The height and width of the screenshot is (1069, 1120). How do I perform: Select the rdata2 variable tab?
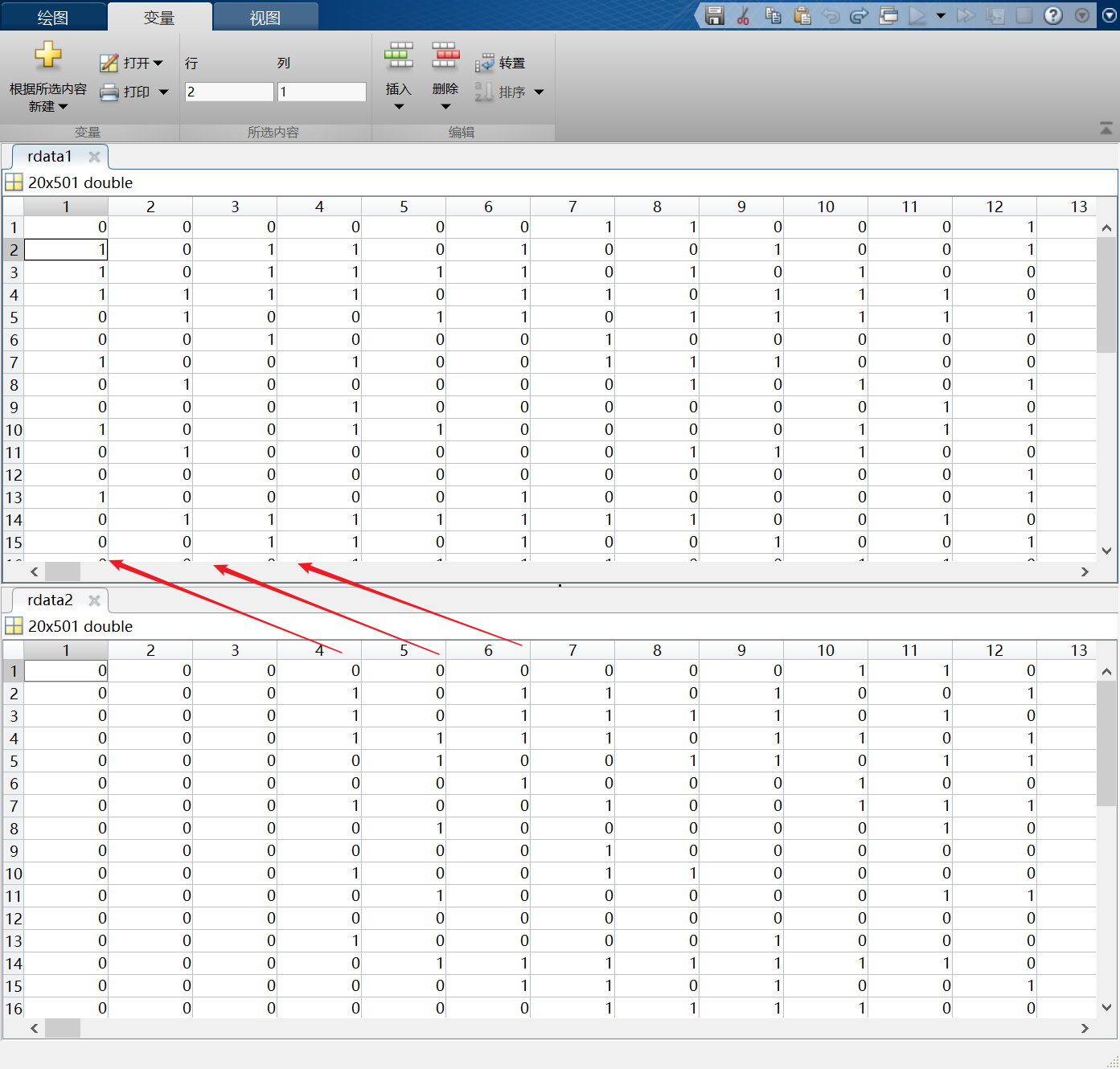[50, 600]
